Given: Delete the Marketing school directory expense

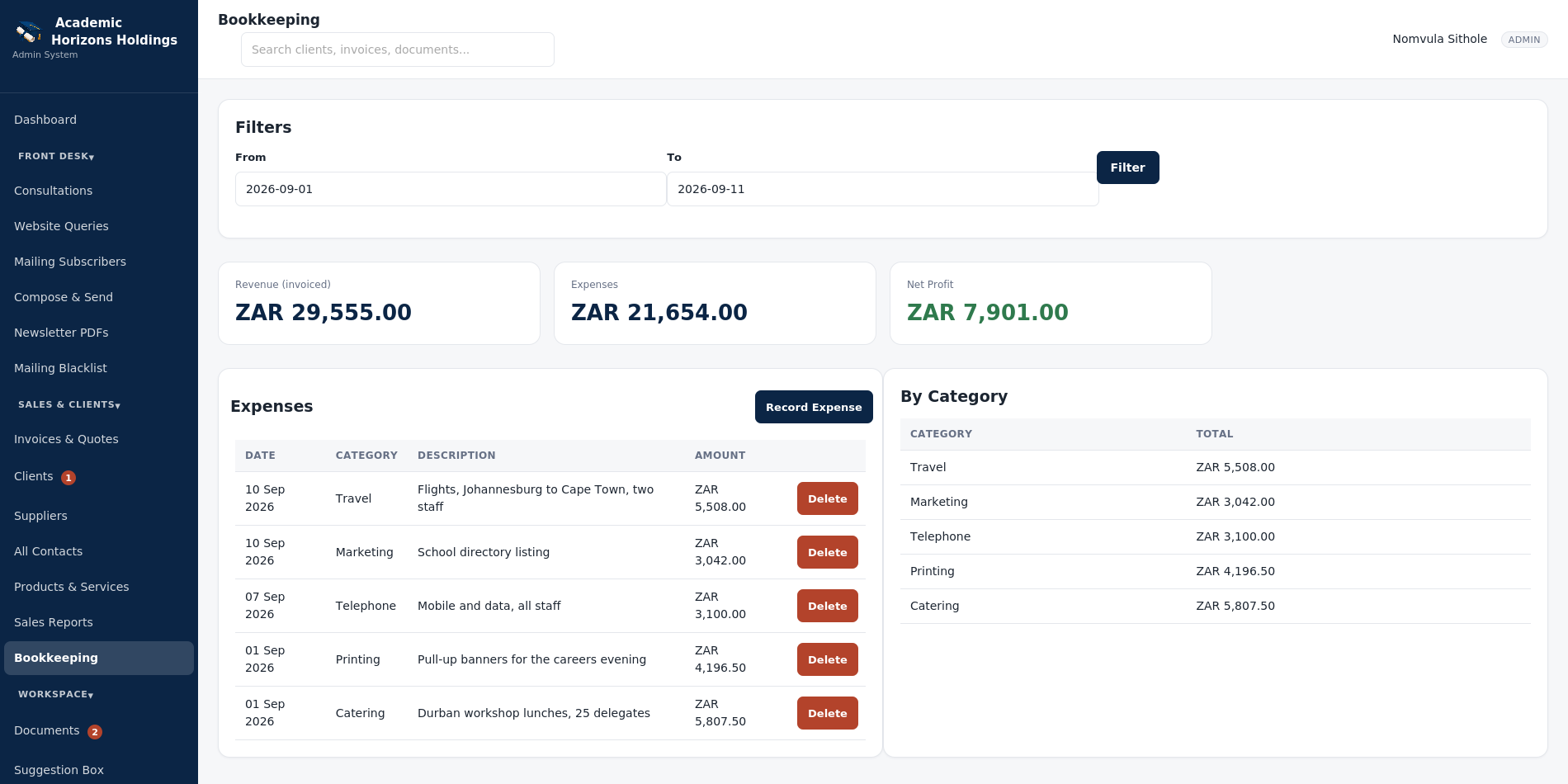Looking at the screenshot, I should click(x=828, y=552).
